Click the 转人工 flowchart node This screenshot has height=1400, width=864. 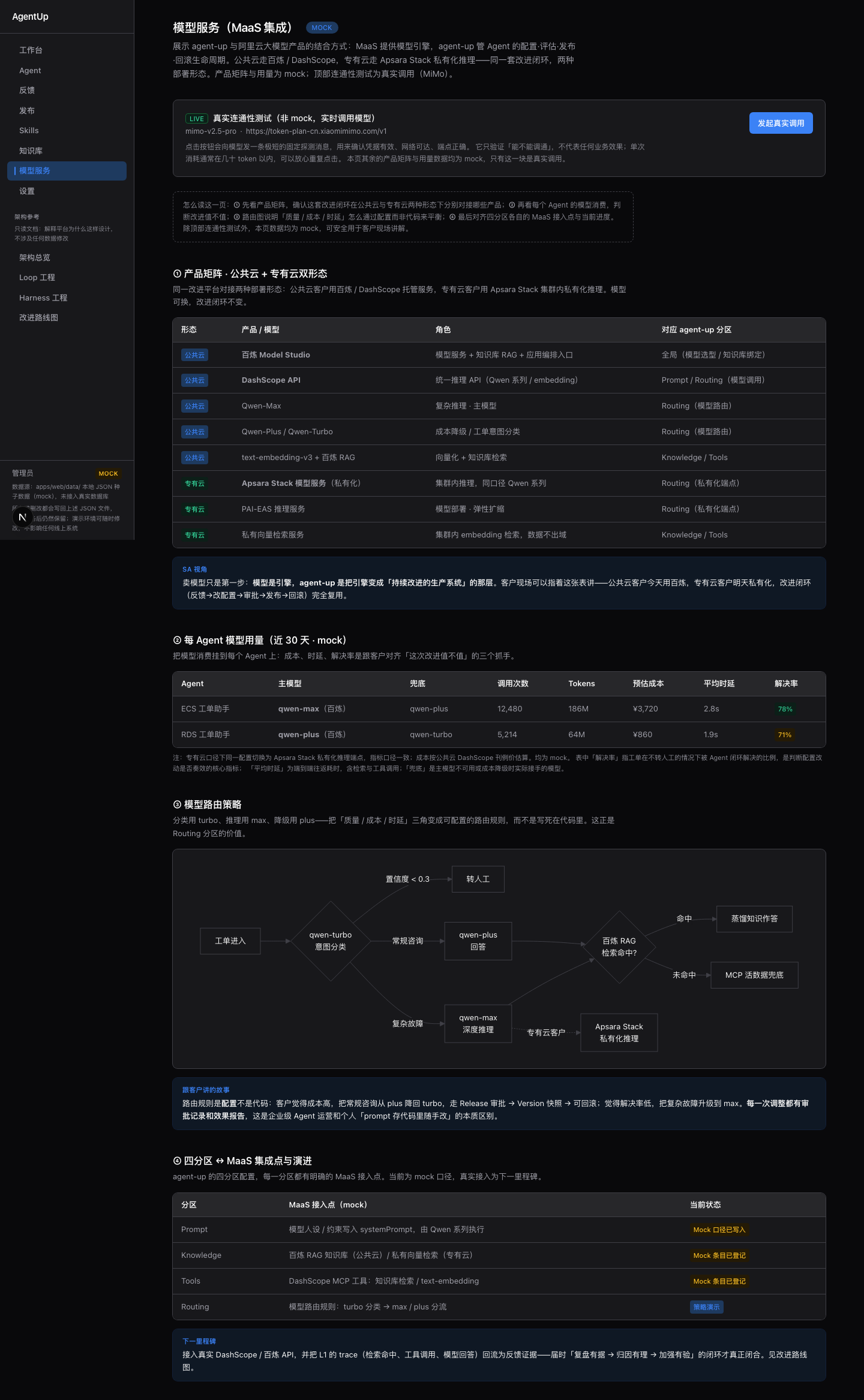(478, 879)
